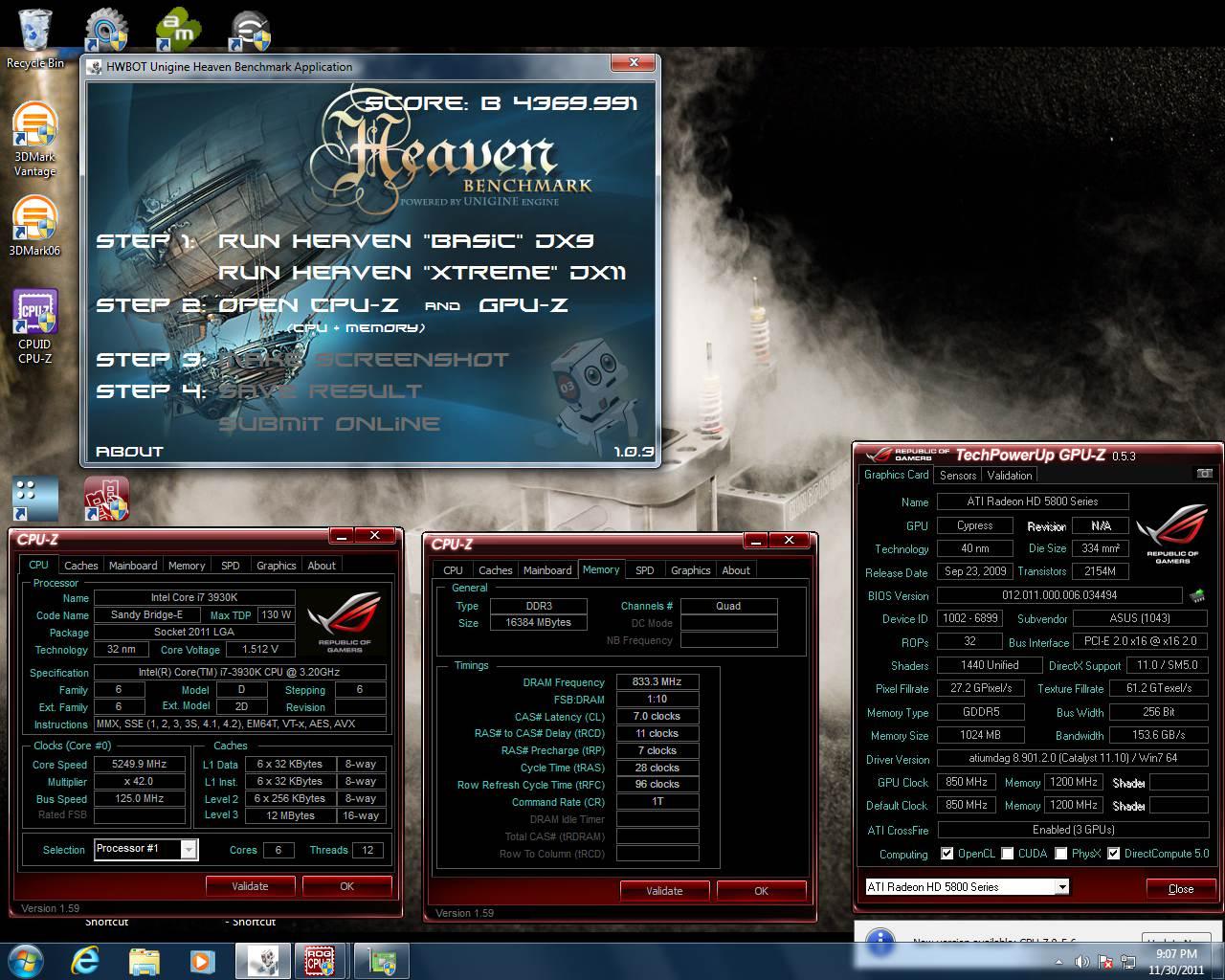Open the Validation tab in GPU-Z
This screenshot has height=980, width=1225.
pos(1010,476)
